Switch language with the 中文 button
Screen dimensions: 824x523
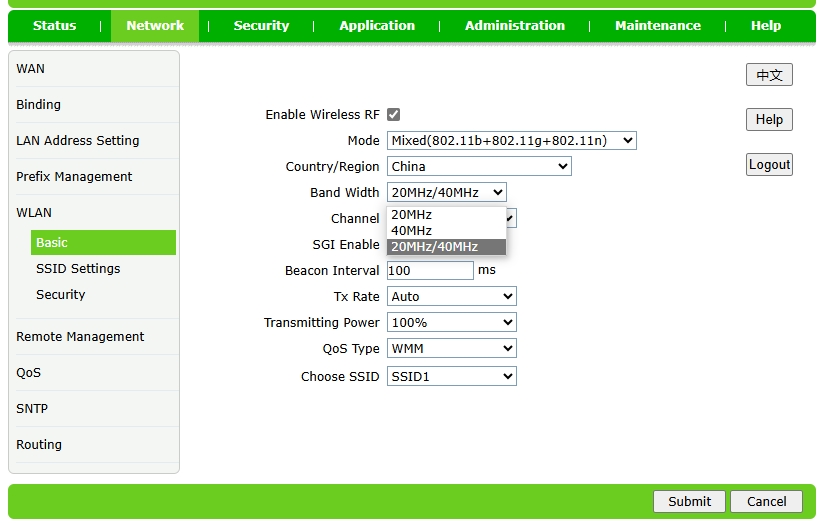[x=769, y=75]
